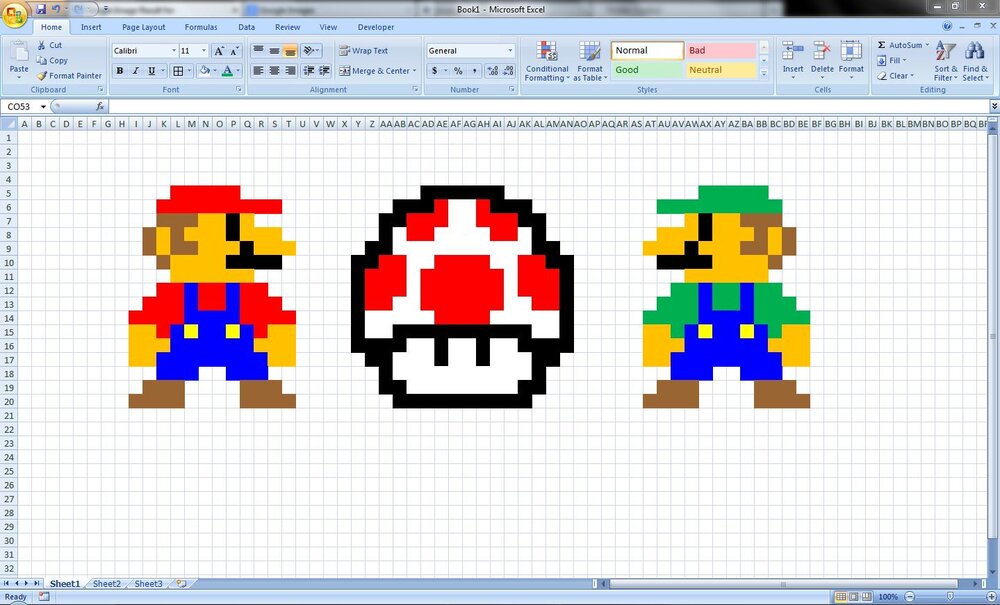Switch to the Insert ribbon tab
Image resolution: width=1000 pixels, height=605 pixels.
click(91, 27)
